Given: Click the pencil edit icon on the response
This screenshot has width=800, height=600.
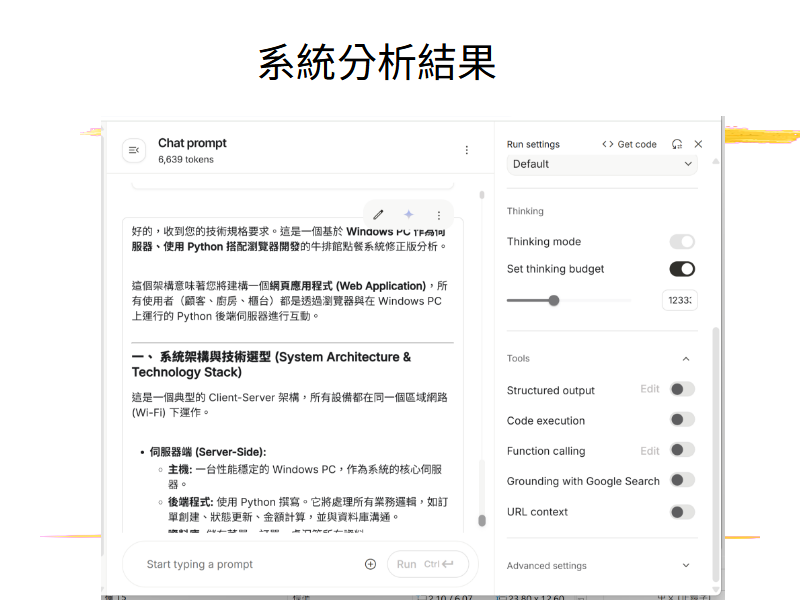Looking at the screenshot, I should [379, 214].
